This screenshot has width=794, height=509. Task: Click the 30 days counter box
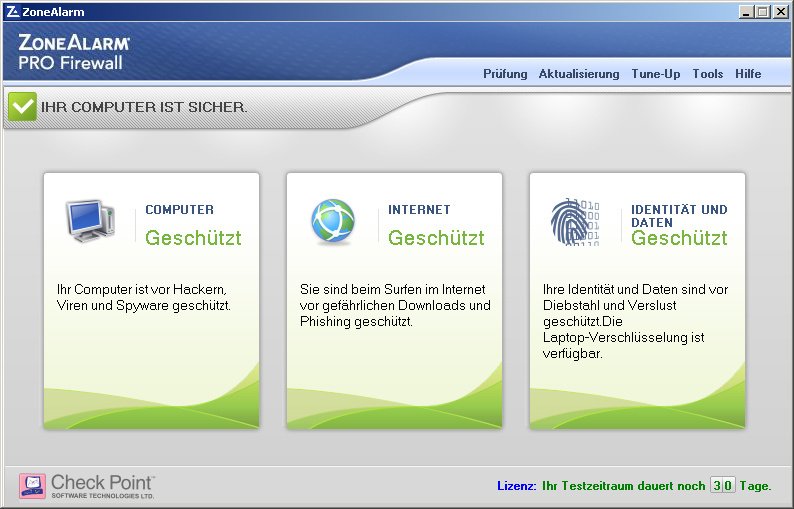coord(722,486)
